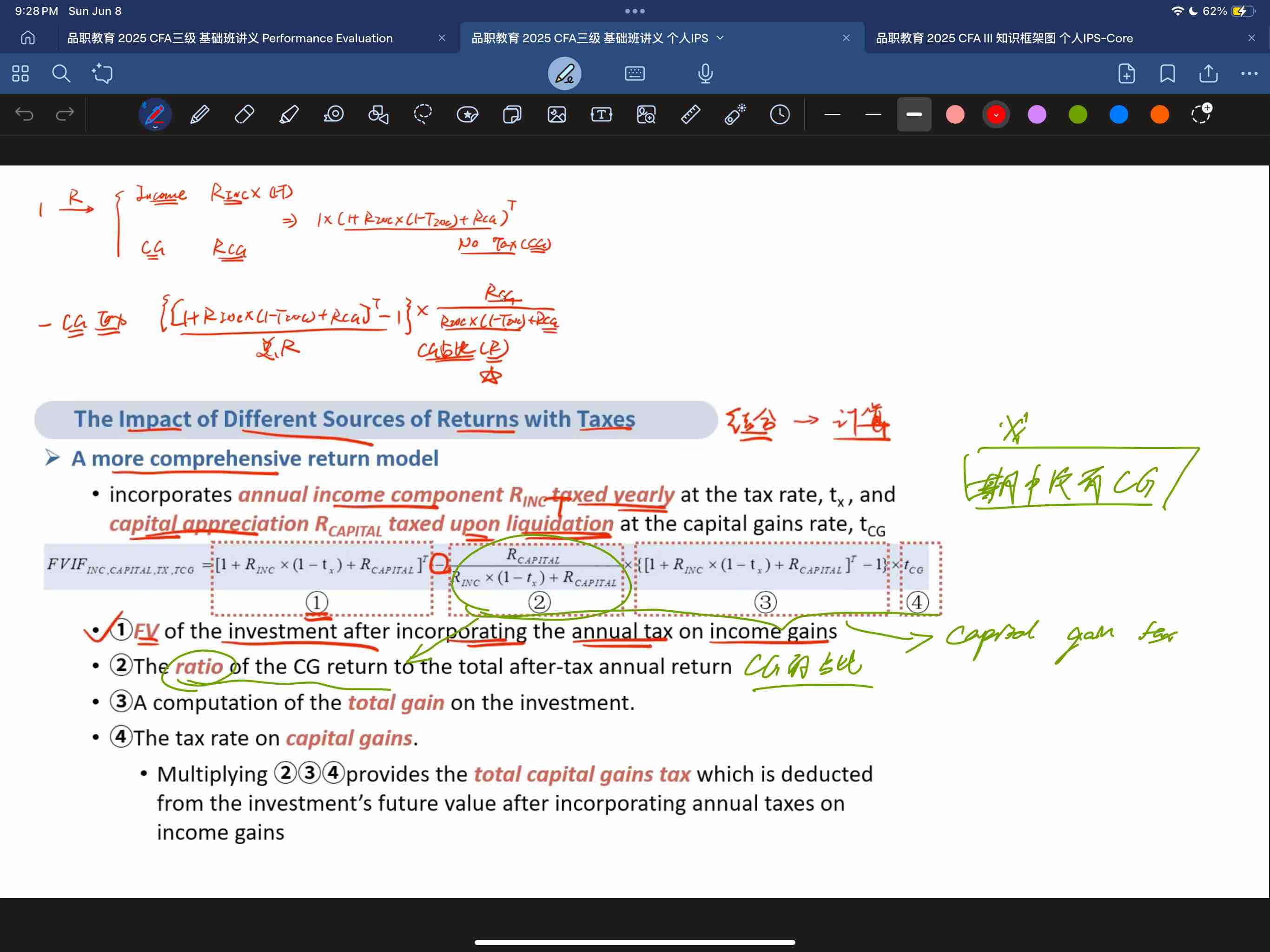Add a custom color preset
This screenshot has width=1270, height=952.
click(1201, 113)
